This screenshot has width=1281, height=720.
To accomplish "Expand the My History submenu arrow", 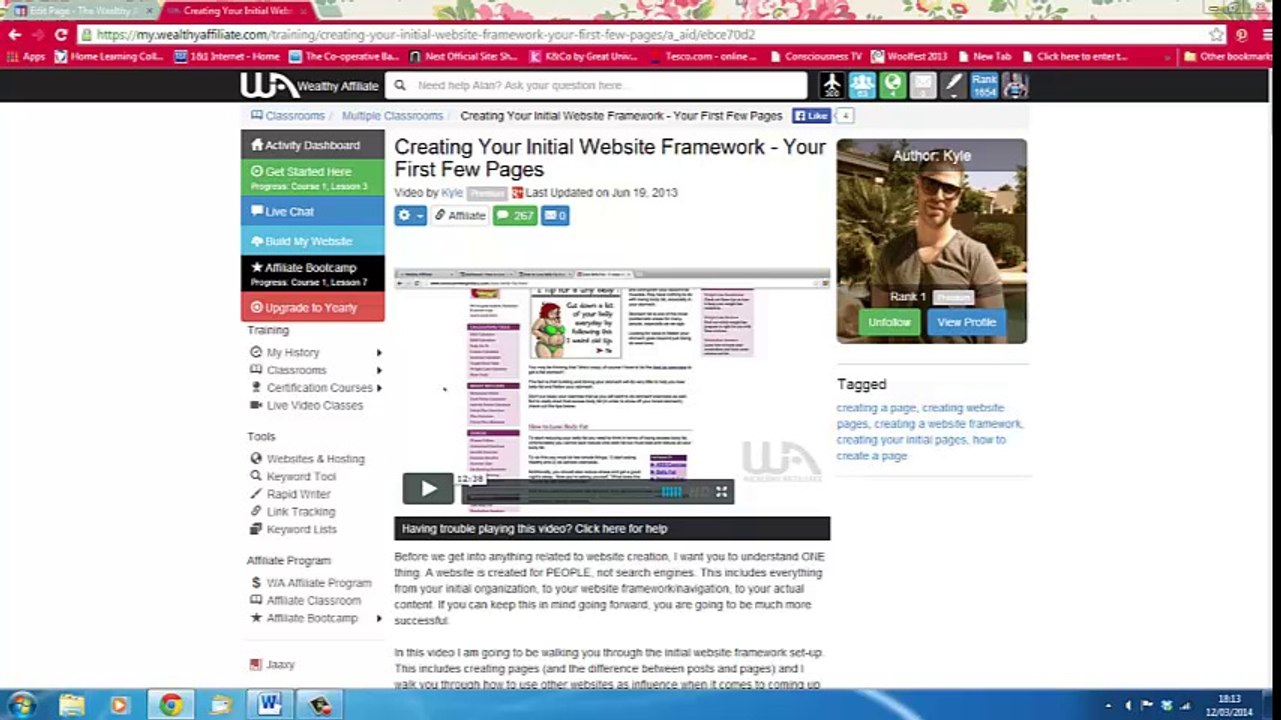I will click(379, 353).
